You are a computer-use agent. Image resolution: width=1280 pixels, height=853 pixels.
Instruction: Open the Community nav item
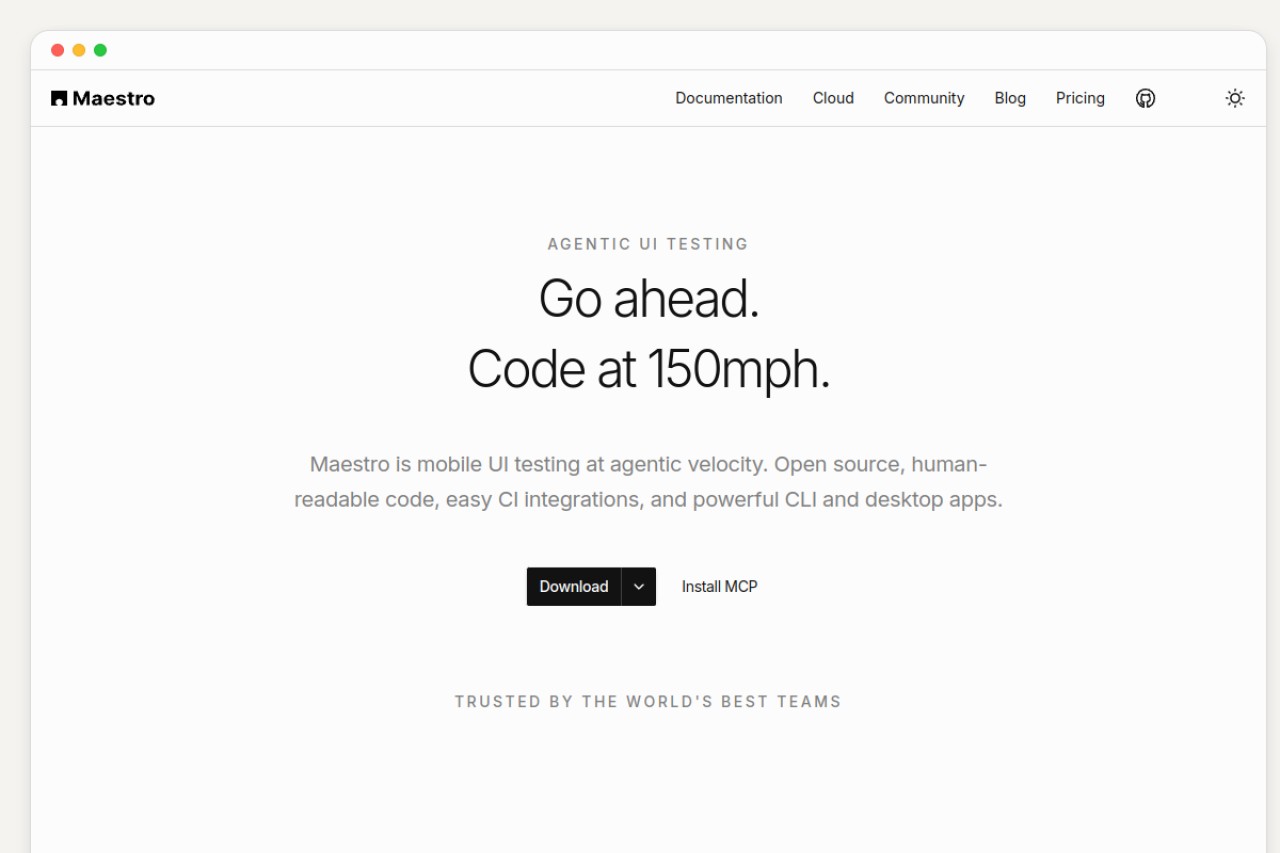pos(924,98)
